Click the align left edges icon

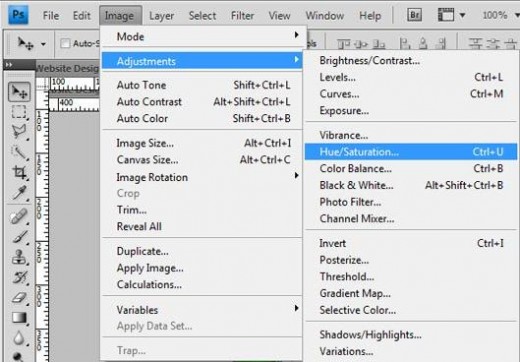click(x=405, y=44)
